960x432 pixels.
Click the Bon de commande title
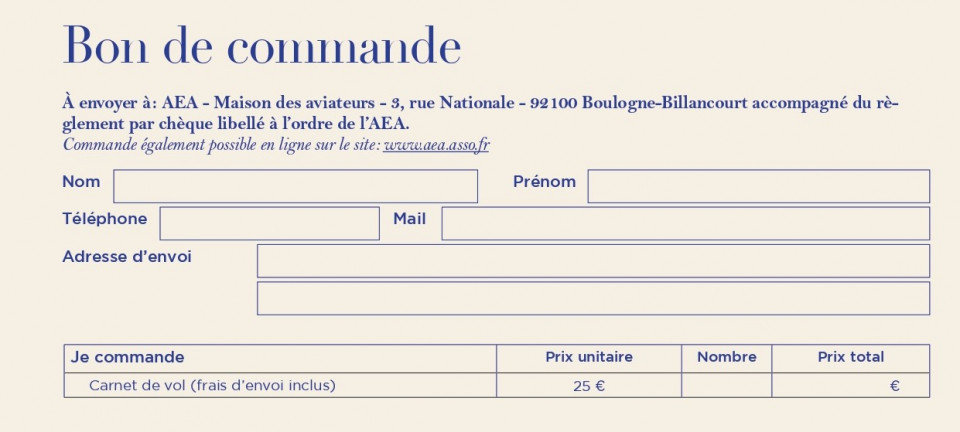point(261,46)
